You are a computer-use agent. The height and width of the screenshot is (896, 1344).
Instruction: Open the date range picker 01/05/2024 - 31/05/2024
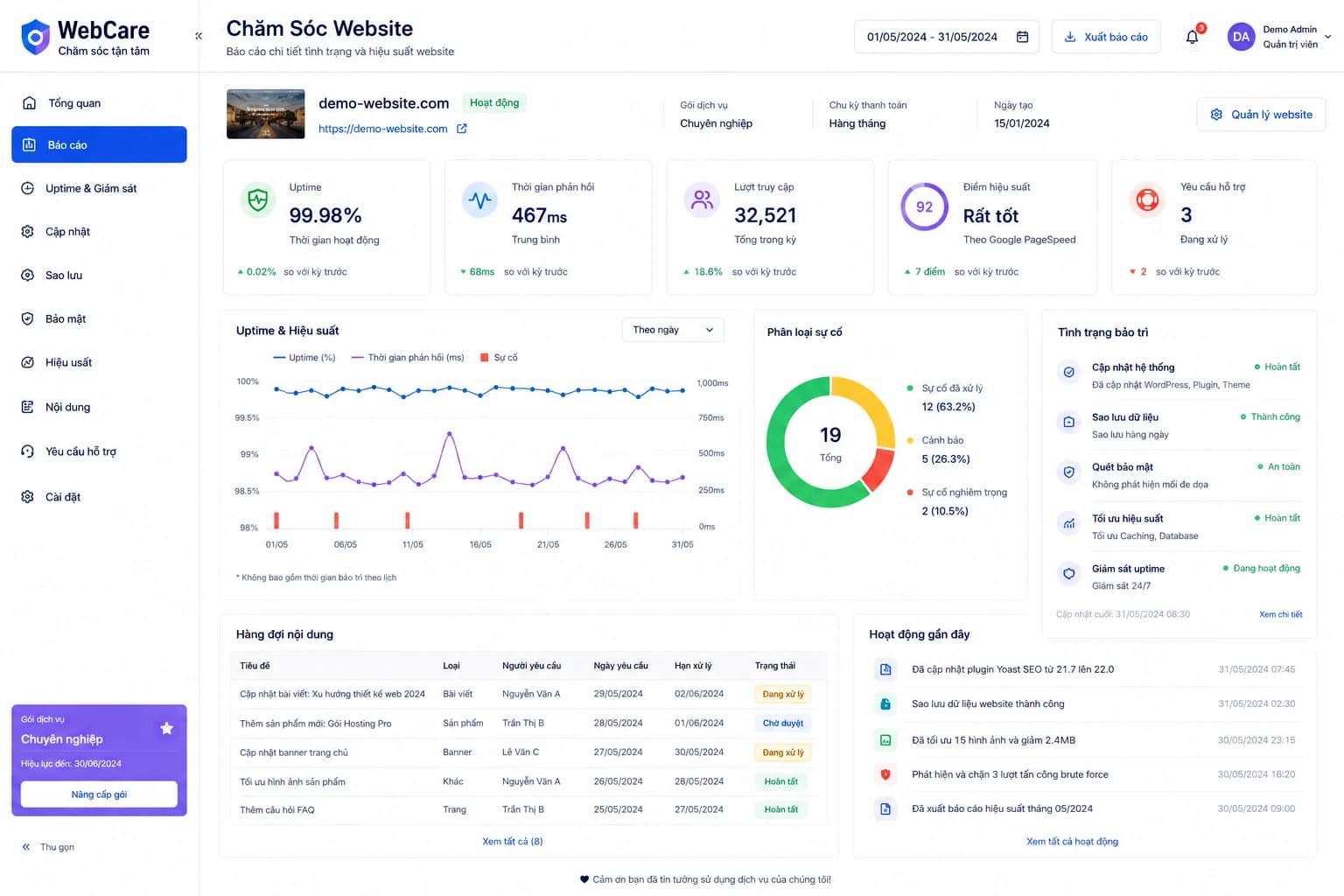click(x=947, y=37)
